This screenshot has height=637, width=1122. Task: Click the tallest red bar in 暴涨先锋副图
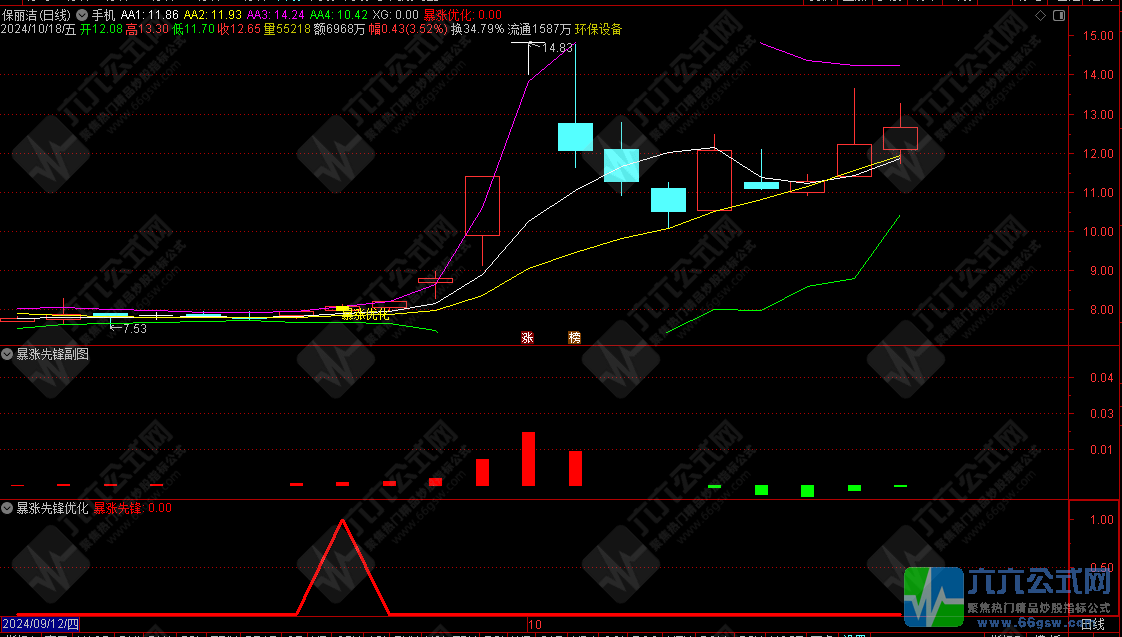tap(528, 458)
